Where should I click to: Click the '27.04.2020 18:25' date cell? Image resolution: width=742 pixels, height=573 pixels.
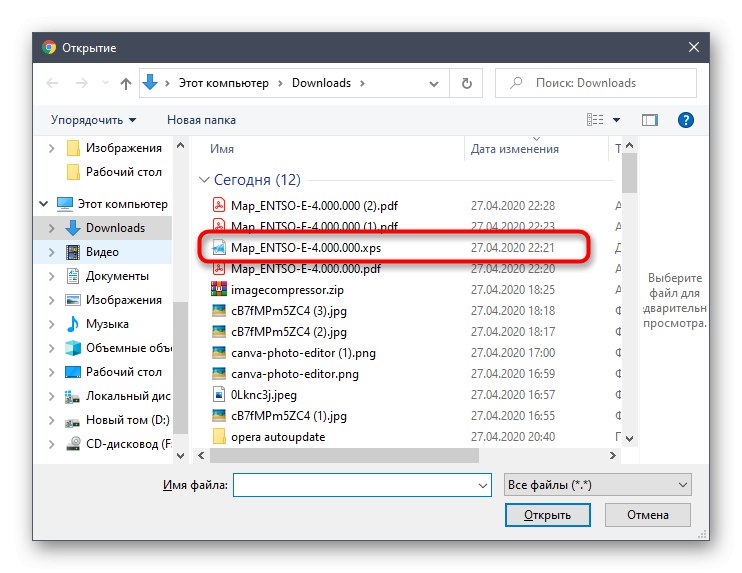[512, 290]
